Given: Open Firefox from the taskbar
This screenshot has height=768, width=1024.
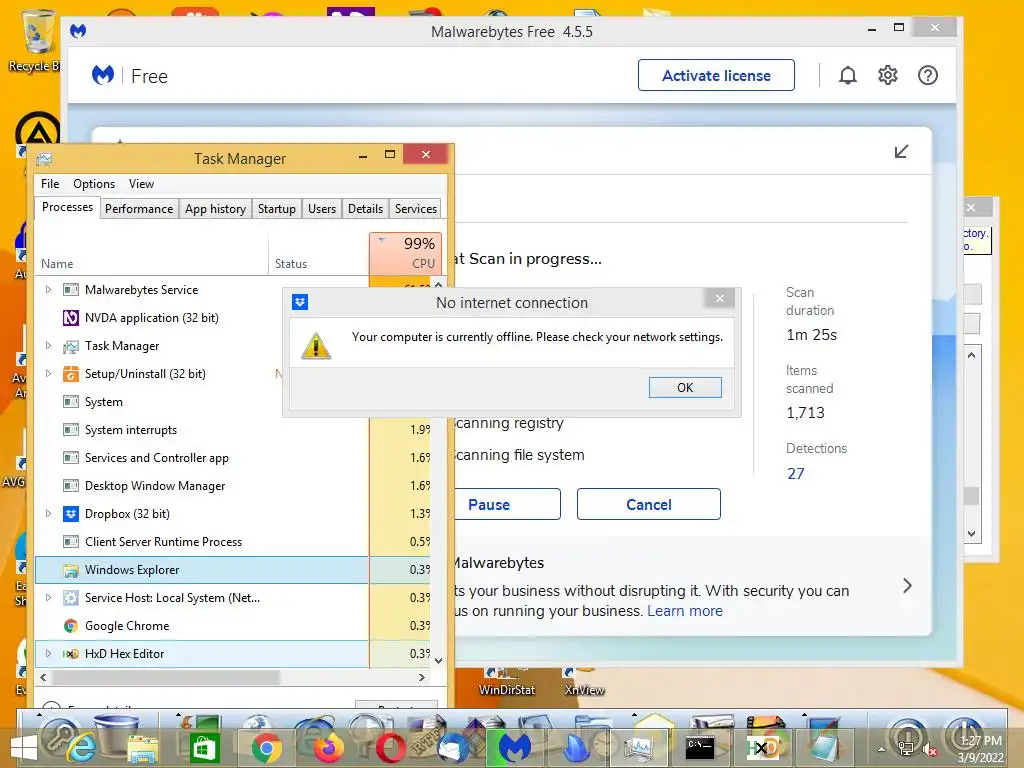Looking at the screenshot, I should [328, 748].
